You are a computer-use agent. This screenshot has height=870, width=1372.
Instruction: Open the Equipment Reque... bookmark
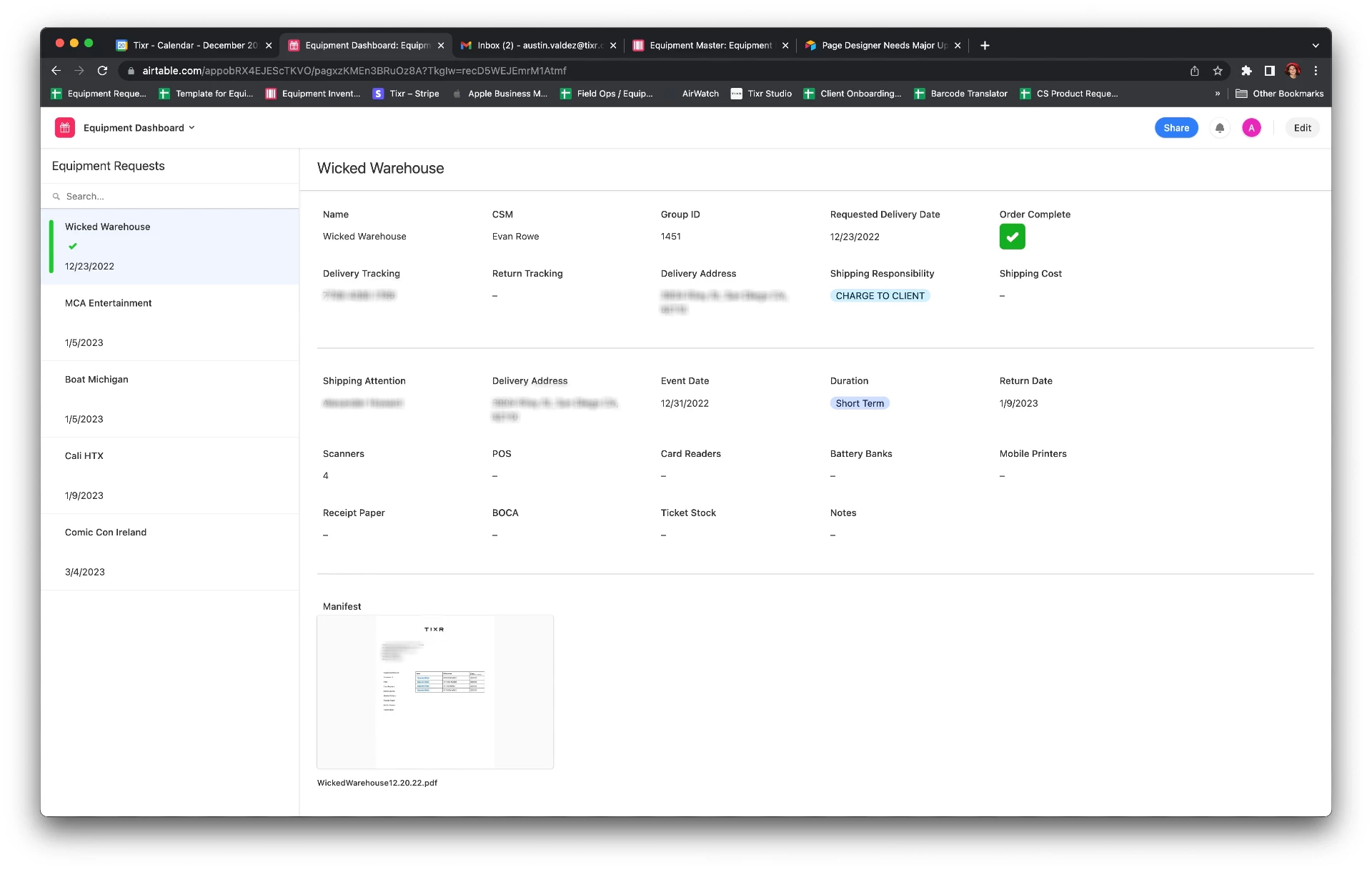[99, 94]
